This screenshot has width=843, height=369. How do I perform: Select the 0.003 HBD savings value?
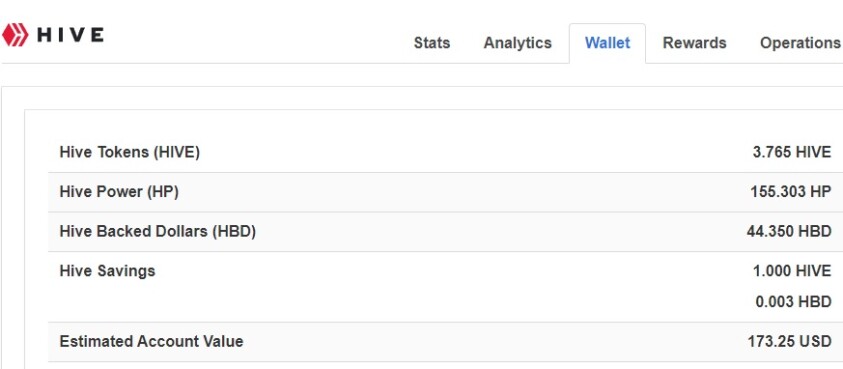click(793, 302)
